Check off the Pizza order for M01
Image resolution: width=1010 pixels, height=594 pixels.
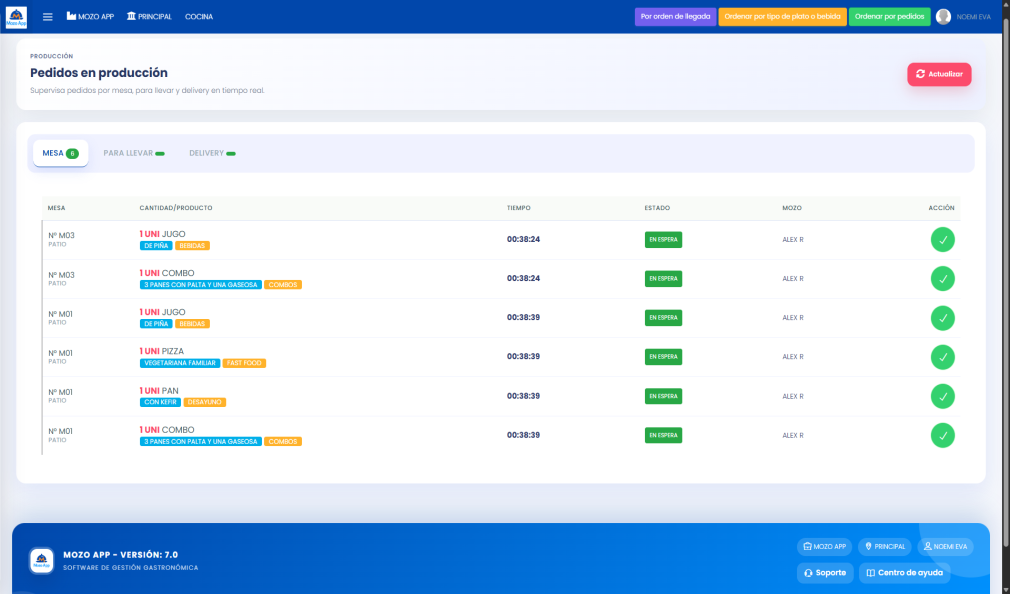(942, 357)
